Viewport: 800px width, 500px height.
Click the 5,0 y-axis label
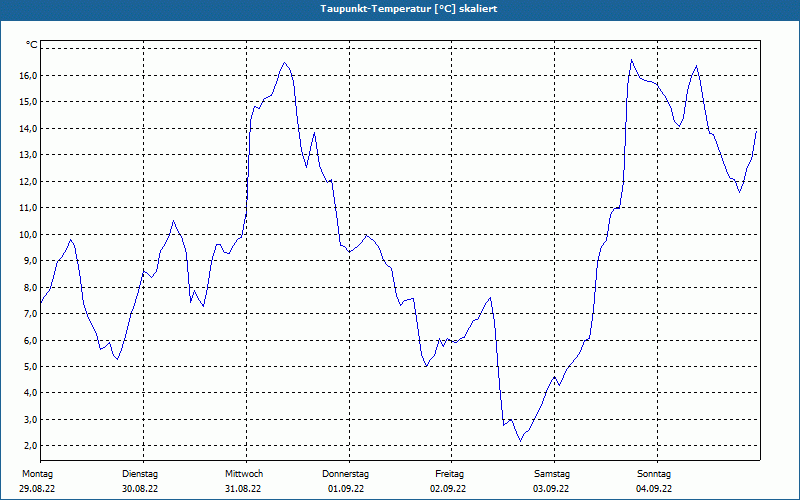pos(31,366)
